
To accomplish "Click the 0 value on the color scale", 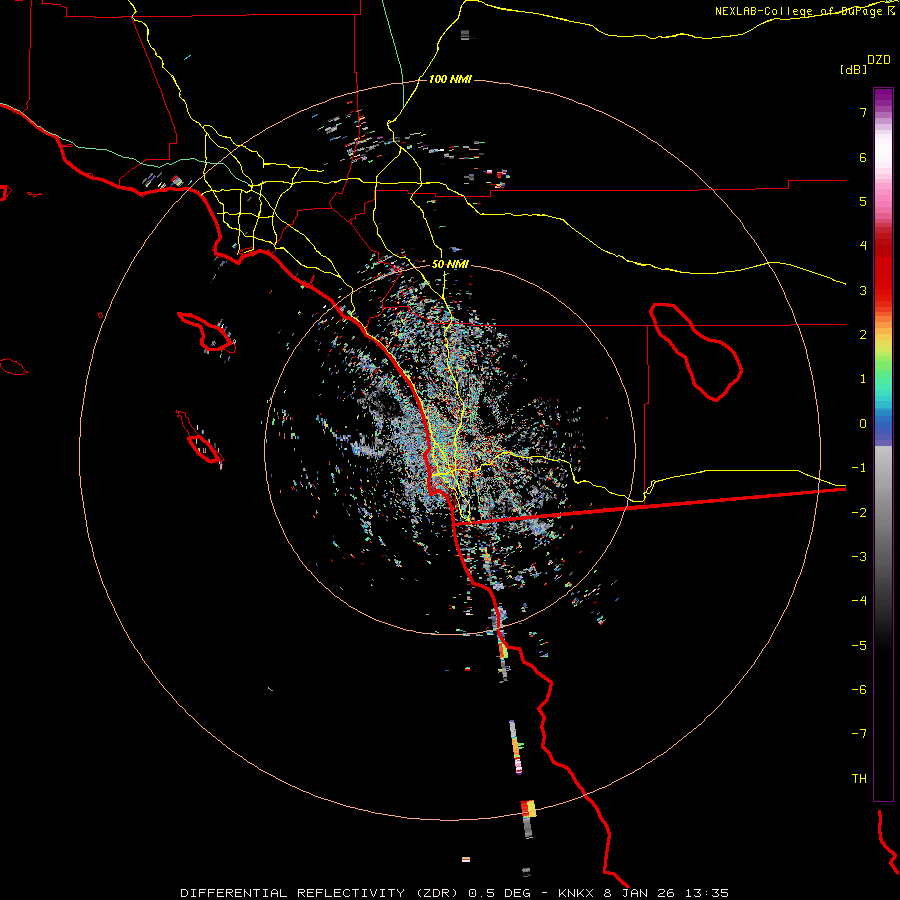I will click(x=863, y=424).
